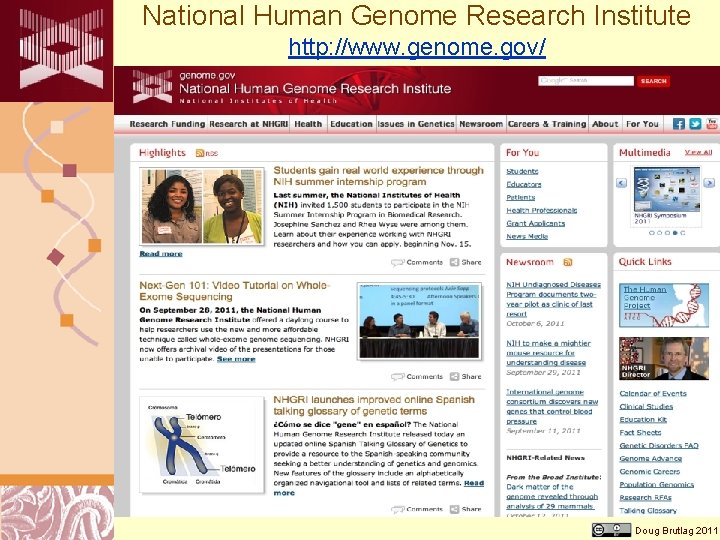Click inside the Google search field
This screenshot has height=540, width=720.
click(586, 81)
